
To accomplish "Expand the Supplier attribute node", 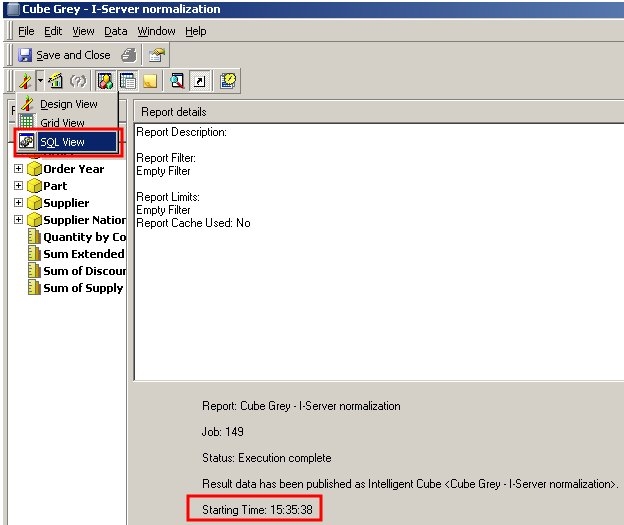I will [18, 203].
